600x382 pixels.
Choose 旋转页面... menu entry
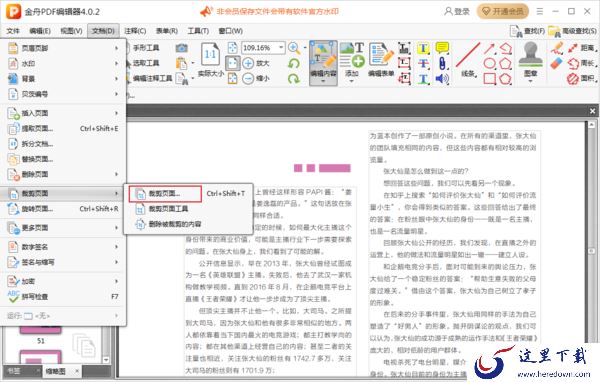point(64,209)
